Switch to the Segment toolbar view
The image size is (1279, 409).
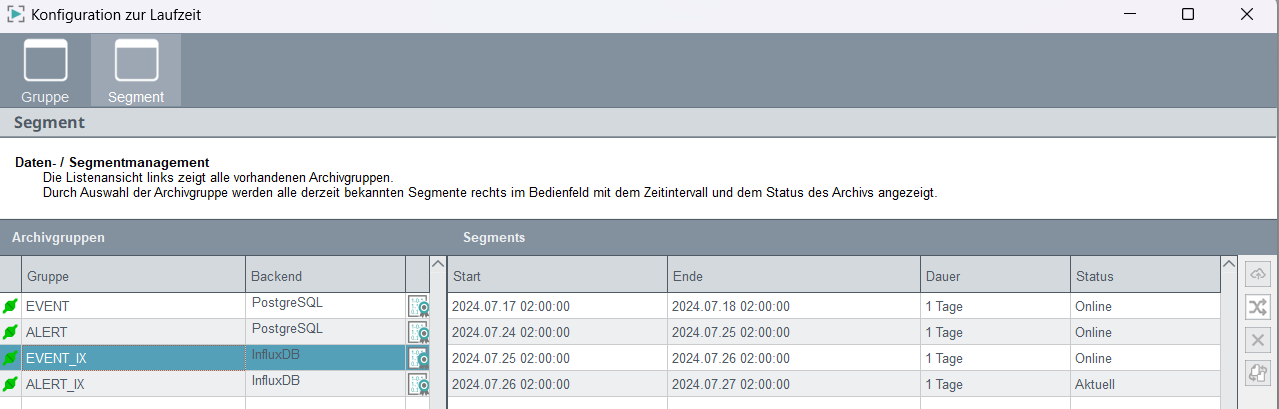coord(136,70)
